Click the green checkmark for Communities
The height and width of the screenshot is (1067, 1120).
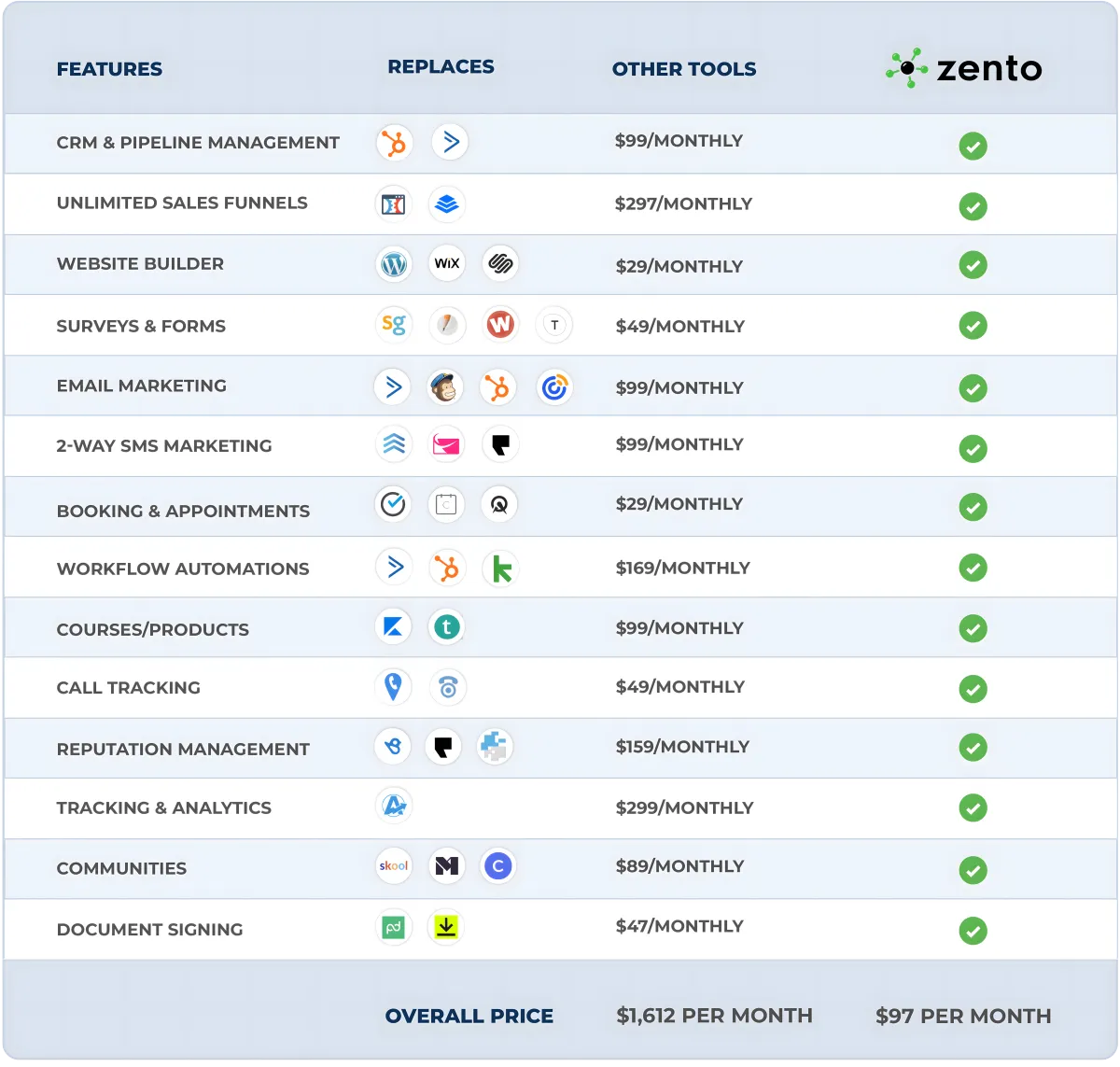pyautogui.click(x=973, y=870)
